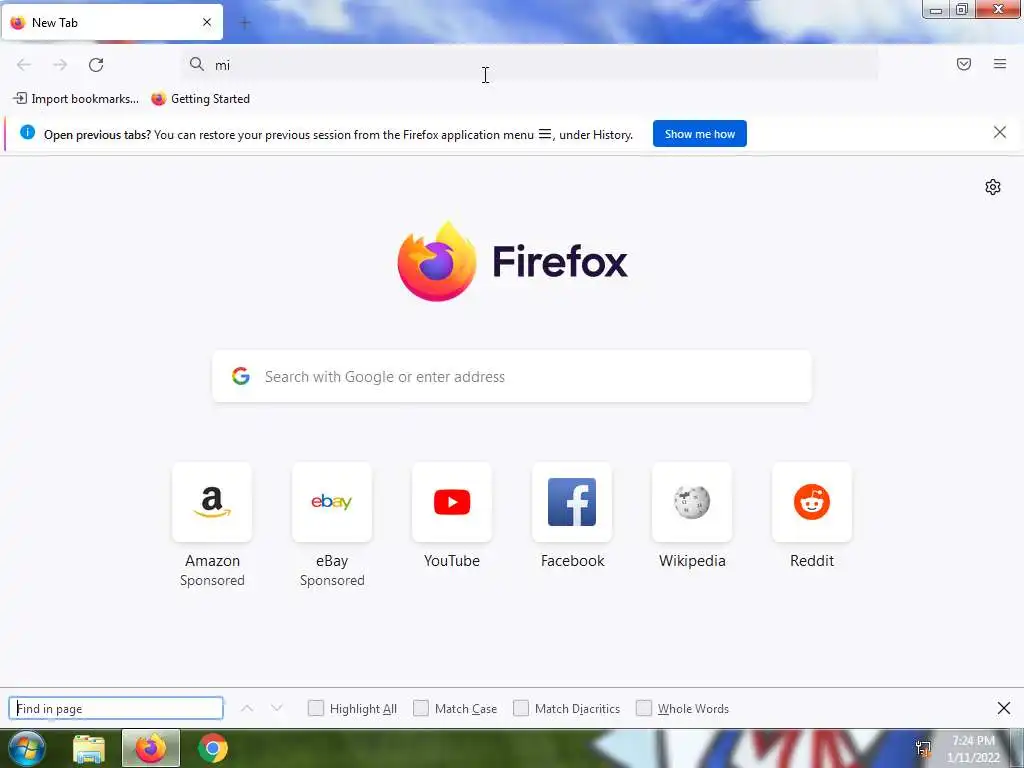This screenshot has height=768, width=1024.
Task: Close the find bar
Action: pos(1004,708)
